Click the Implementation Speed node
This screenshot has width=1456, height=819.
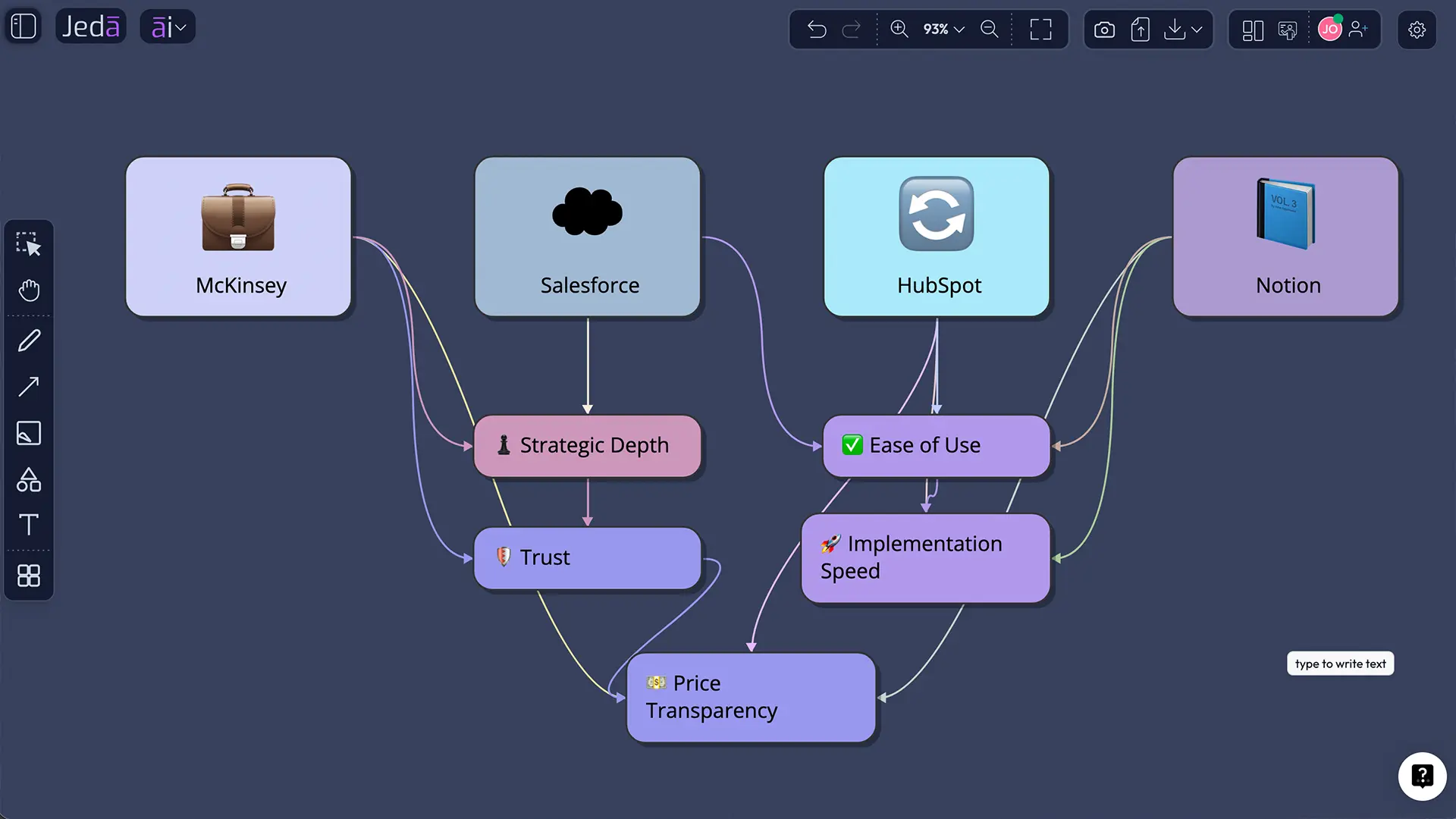(x=926, y=558)
